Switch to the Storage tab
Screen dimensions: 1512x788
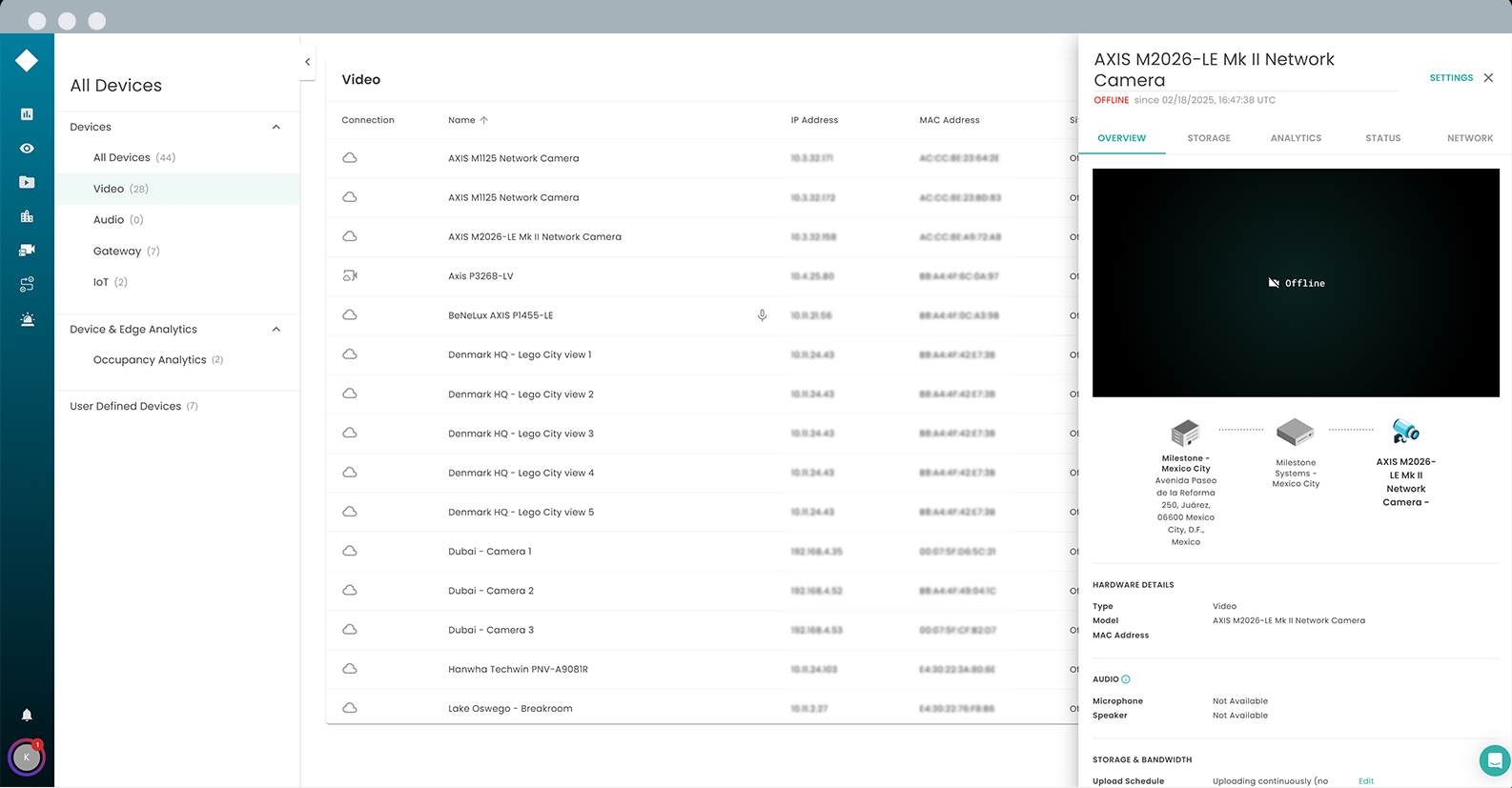[1208, 138]
